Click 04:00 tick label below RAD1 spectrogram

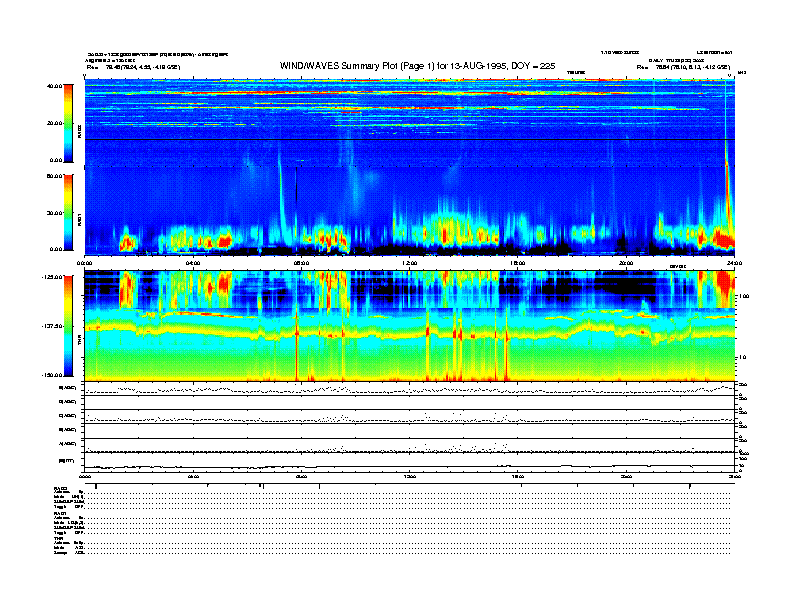[x=193, y=263]
